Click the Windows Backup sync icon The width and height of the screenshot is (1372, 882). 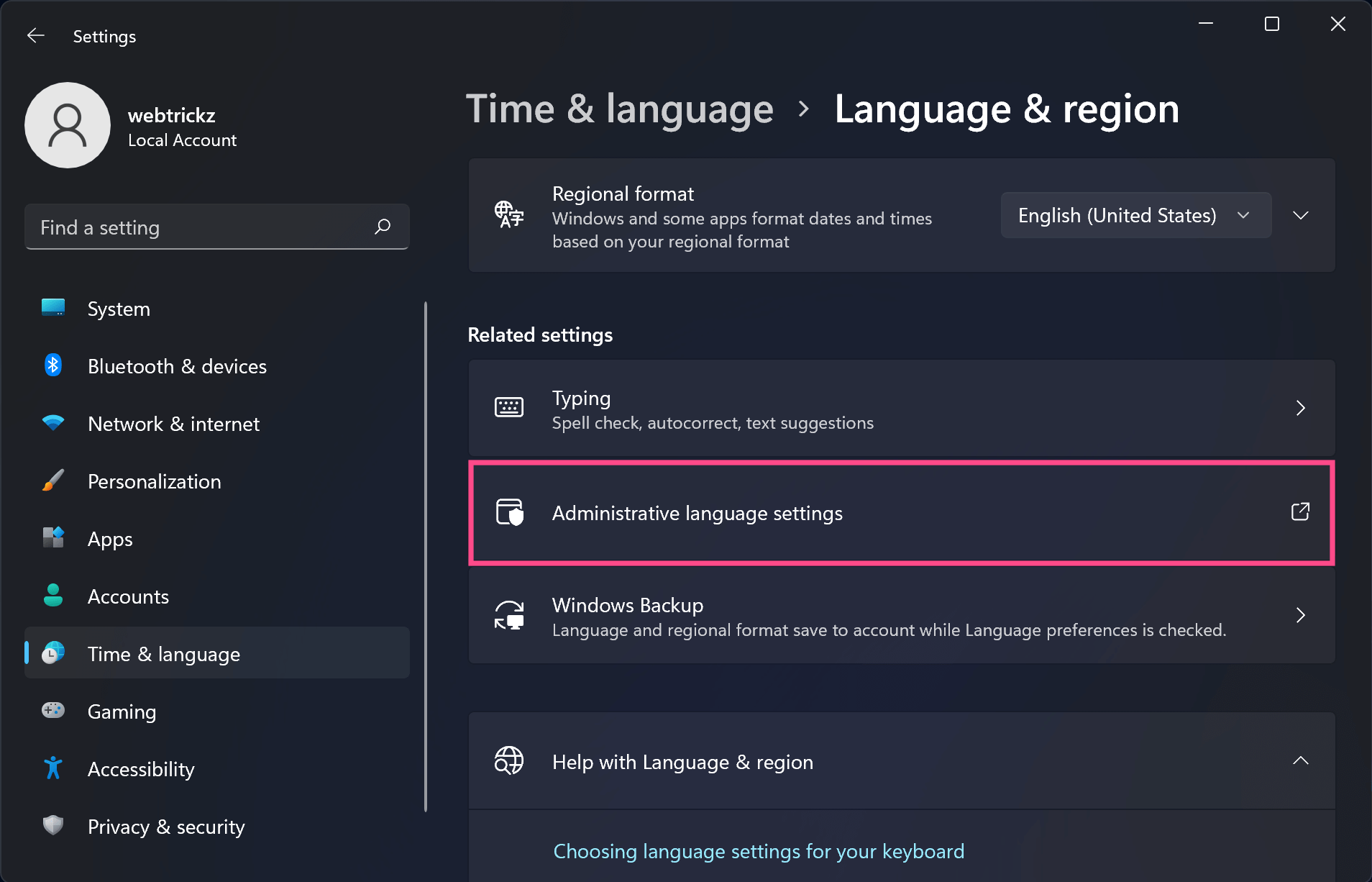pyautogui.click(x=509, y=616)
